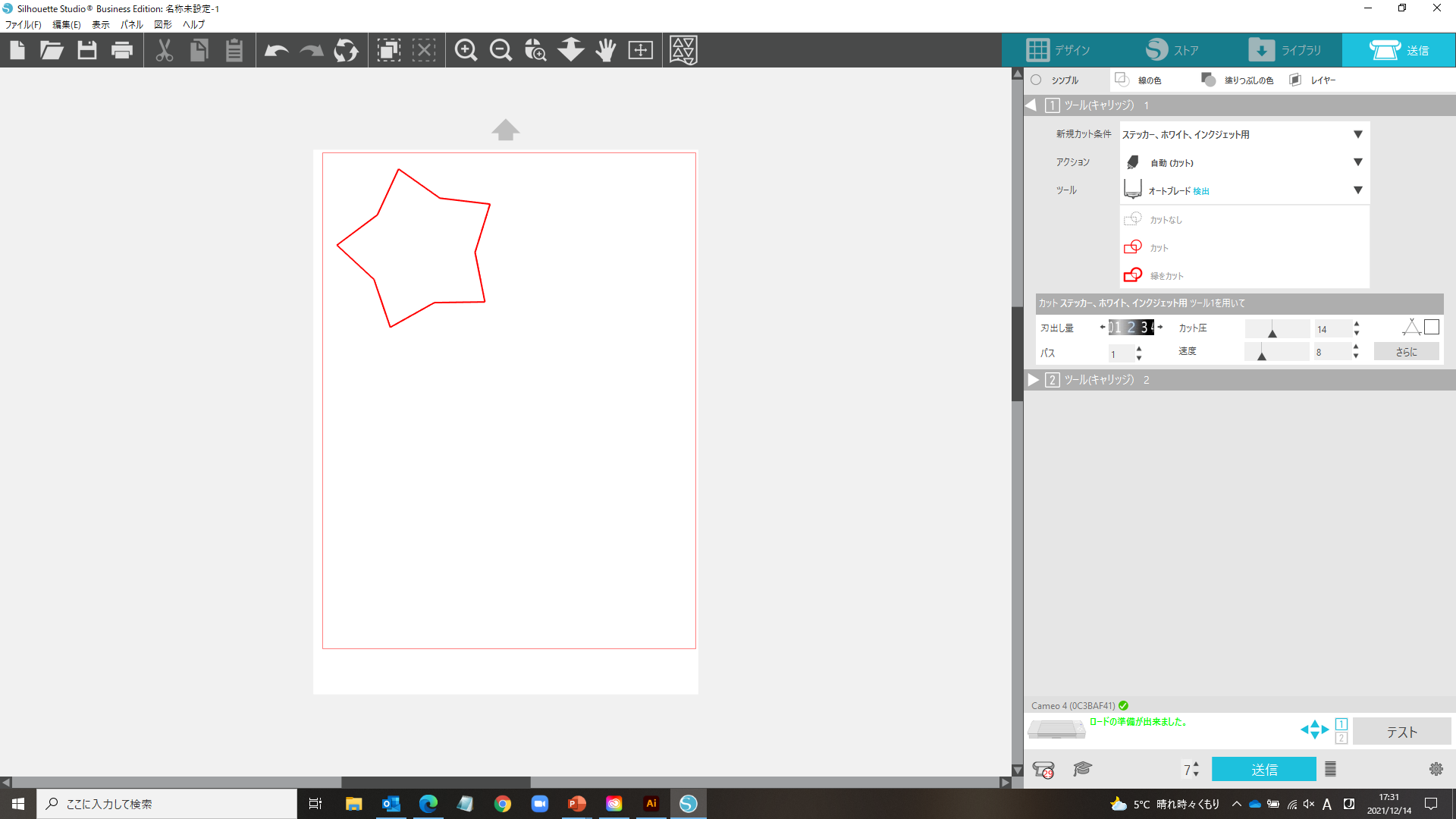Click the 検出 link next to オートブレード
Image resolution: width=1456 pixels, height=819 pixels.
click(1201, 191)
